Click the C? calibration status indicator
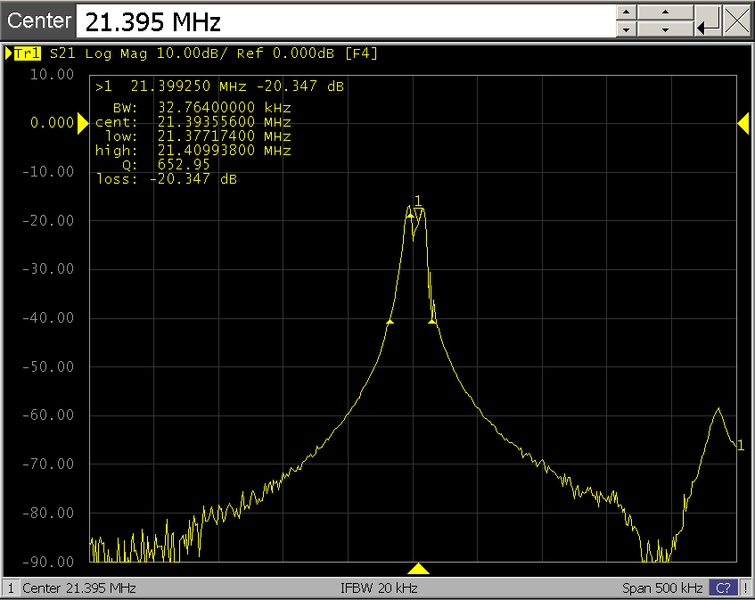755x600 pixels. 721,587
